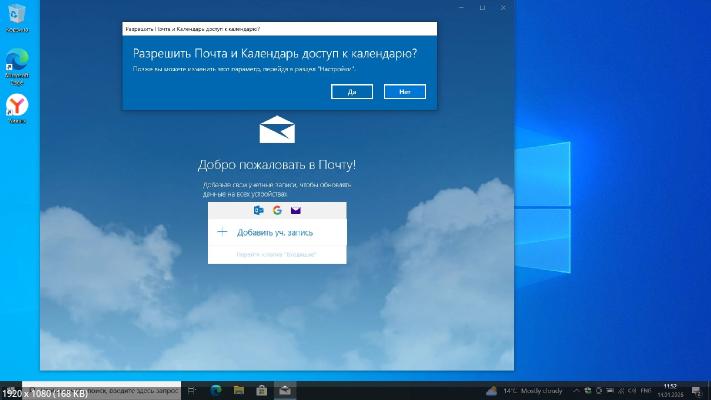
Task: Select the Yahoo mail icon
Action: pos(295,211)
